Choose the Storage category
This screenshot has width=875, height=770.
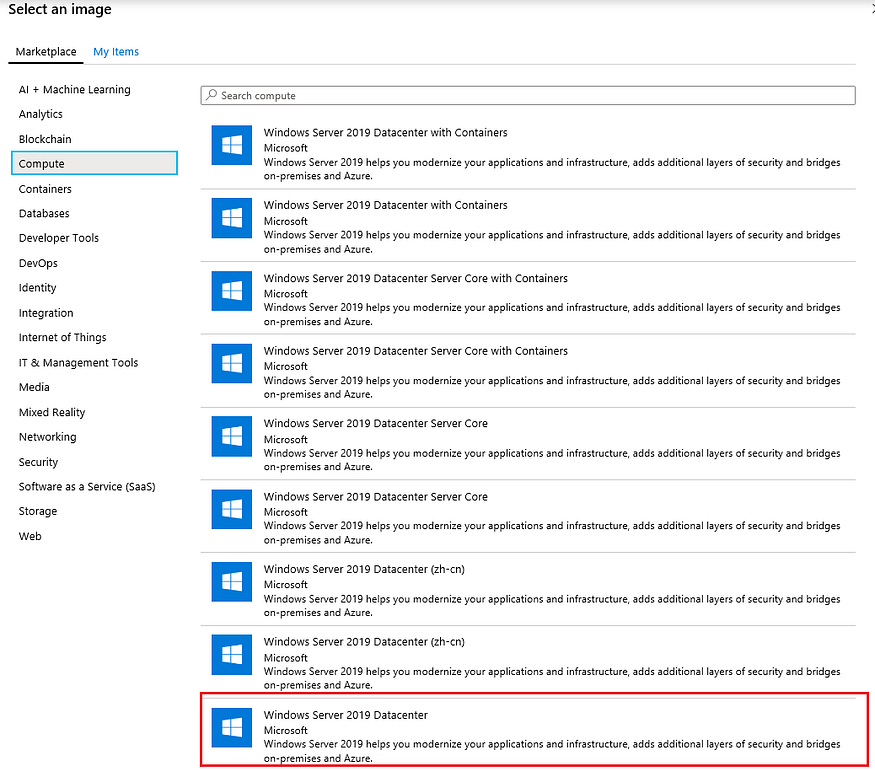[x=37, y=511]
